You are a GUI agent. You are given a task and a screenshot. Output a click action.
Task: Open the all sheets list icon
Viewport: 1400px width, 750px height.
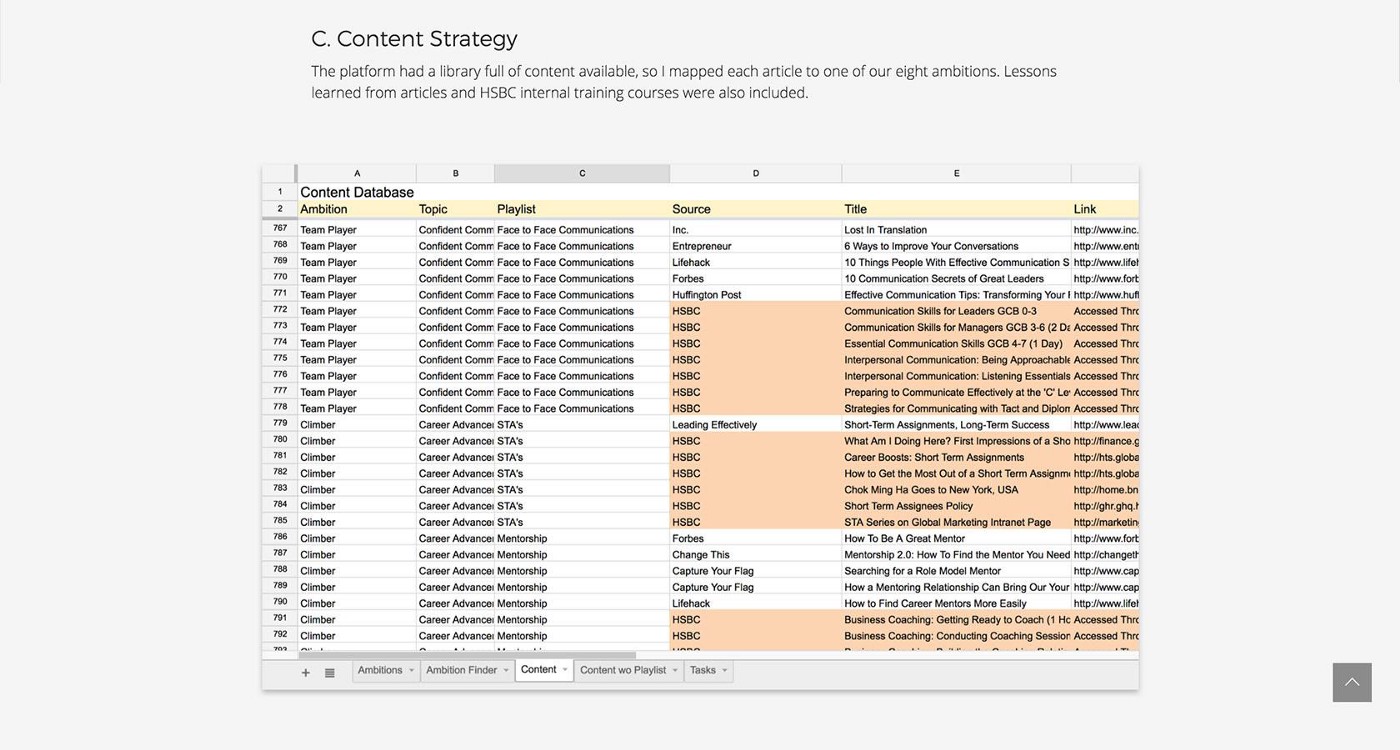pos(330,672)
